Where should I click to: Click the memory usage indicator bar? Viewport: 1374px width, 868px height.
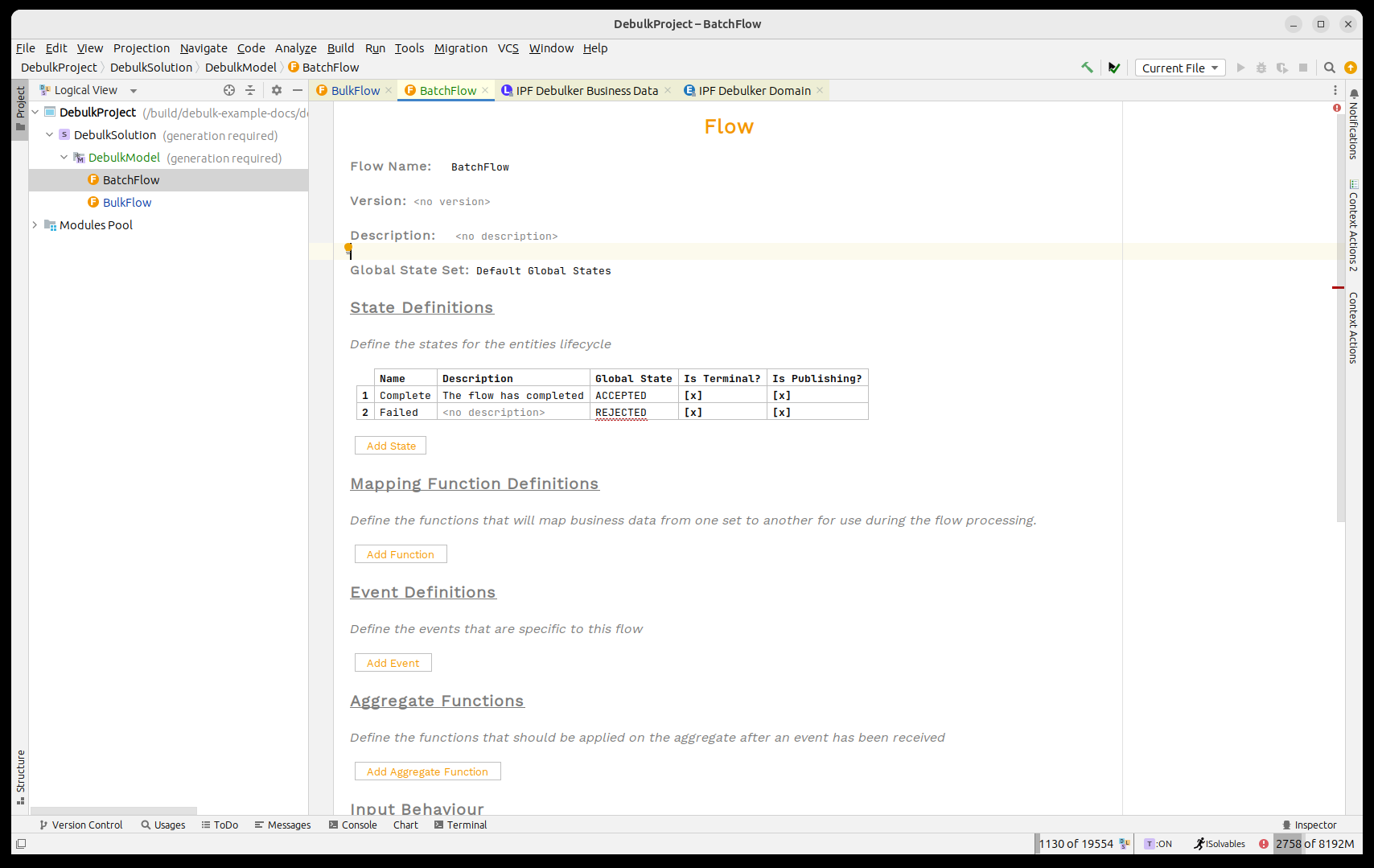click(x=1314, y=844)
